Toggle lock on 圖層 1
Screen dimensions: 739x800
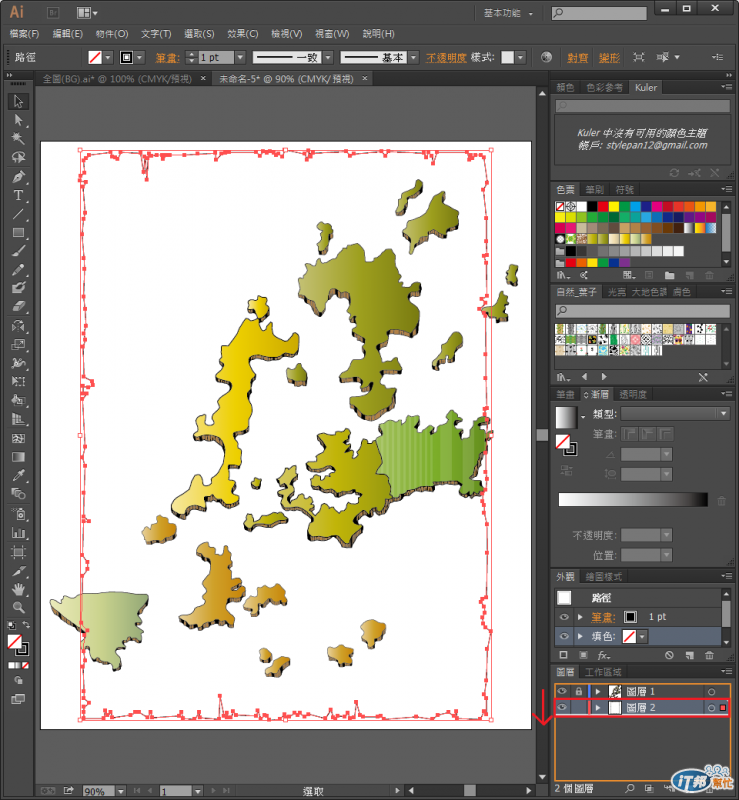tap(578, 691)
